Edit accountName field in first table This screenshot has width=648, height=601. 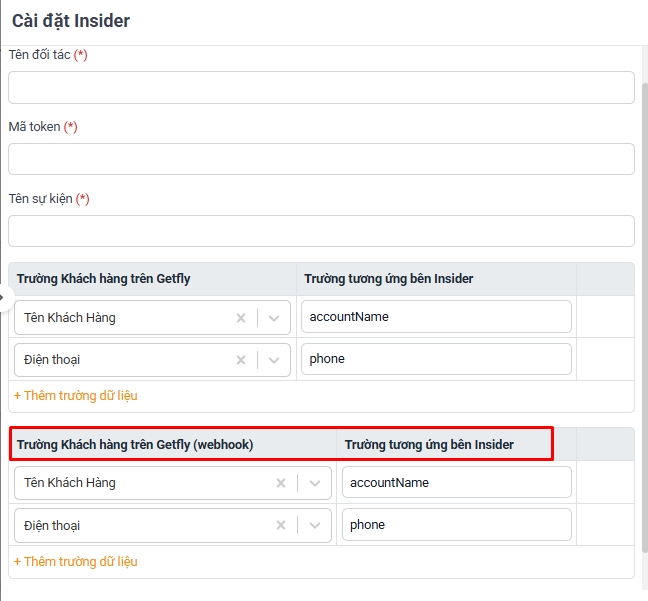[x=436, y=317]
